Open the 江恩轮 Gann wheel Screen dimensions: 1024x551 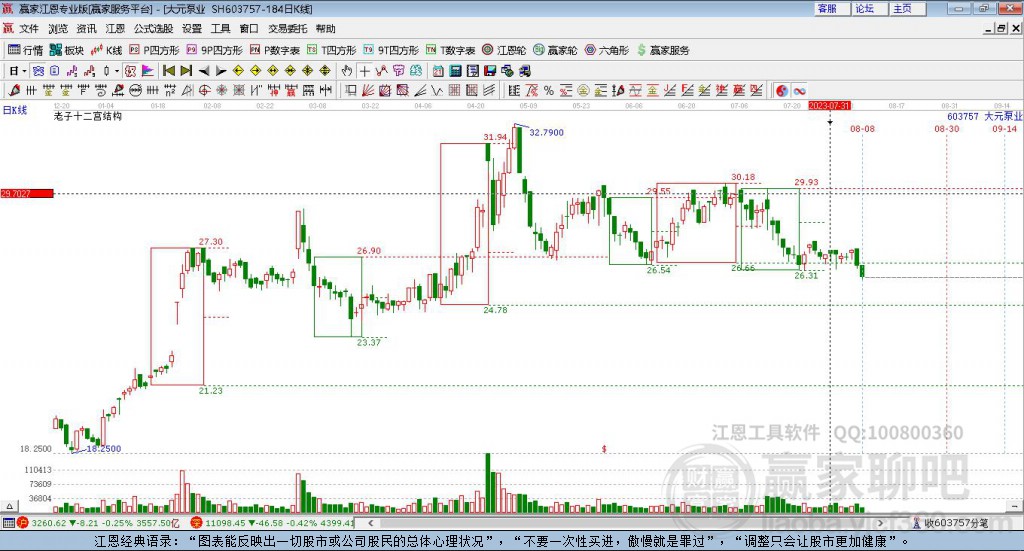tap(504, 50)
